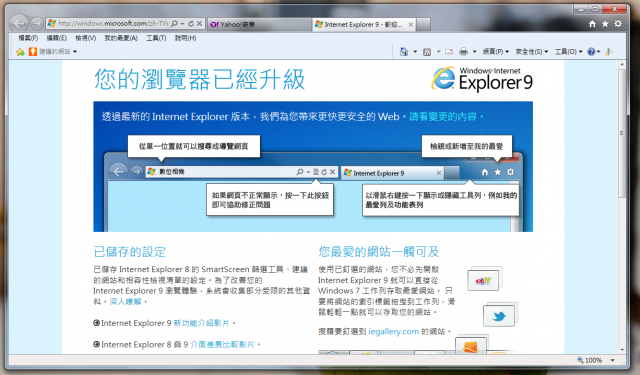Click the address bar URL field
The height and width of the screenshot is (375, 640).
click(113, 24)
